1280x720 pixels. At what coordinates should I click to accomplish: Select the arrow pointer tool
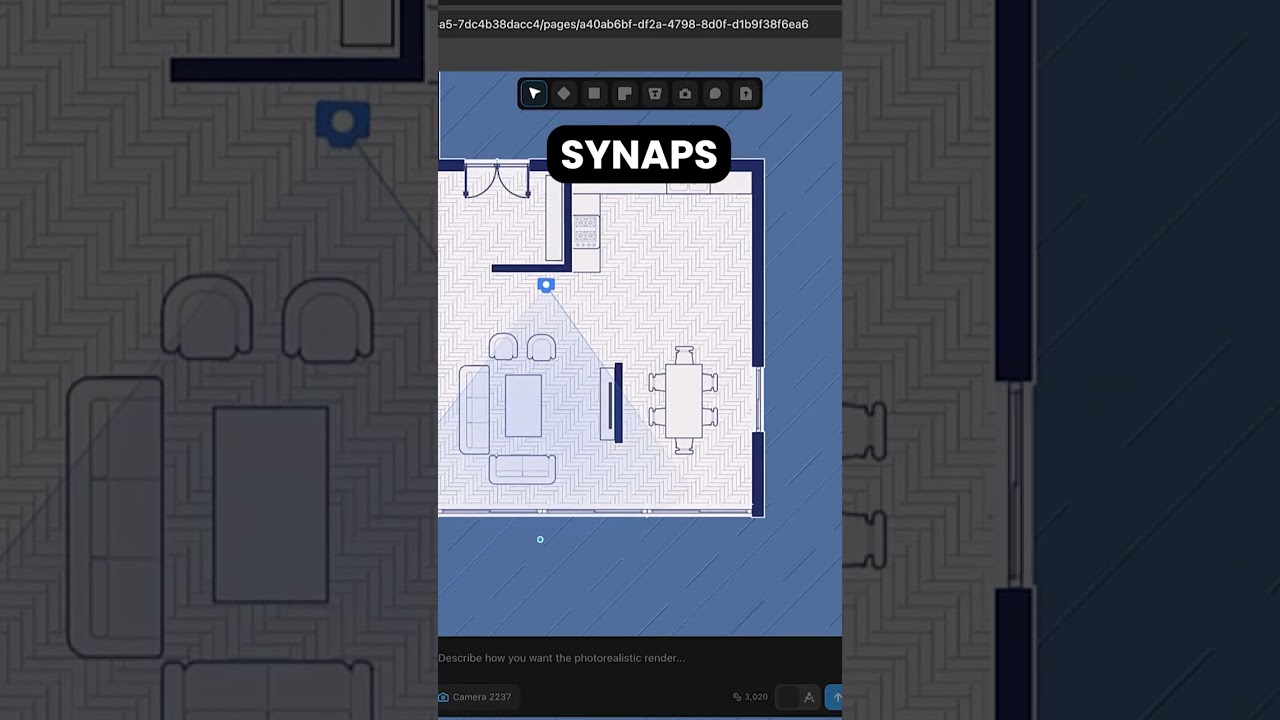pyautogui.click(x=534, y=93)
